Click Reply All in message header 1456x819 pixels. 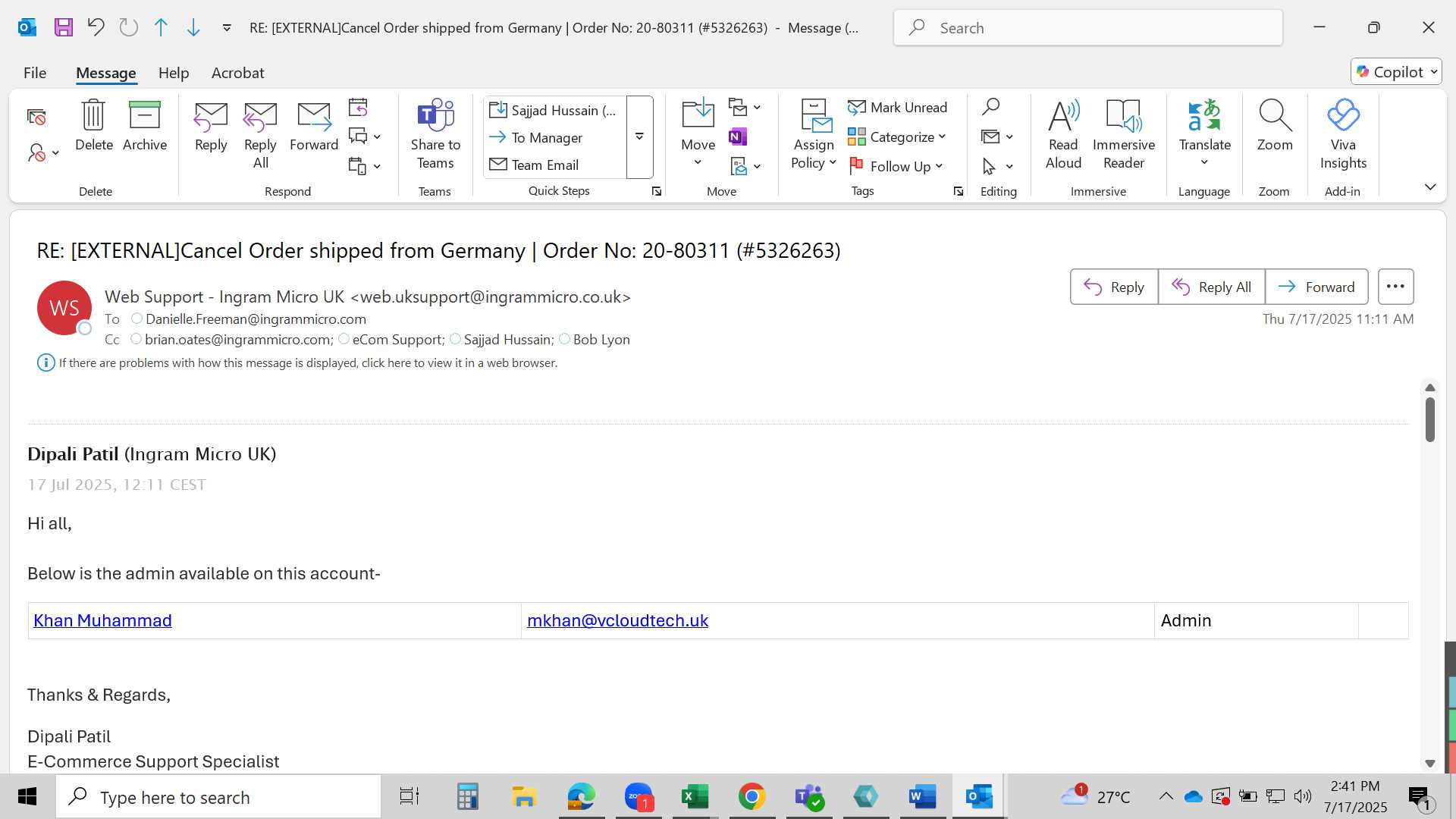pyautogui.click(x=1211, y=287)
